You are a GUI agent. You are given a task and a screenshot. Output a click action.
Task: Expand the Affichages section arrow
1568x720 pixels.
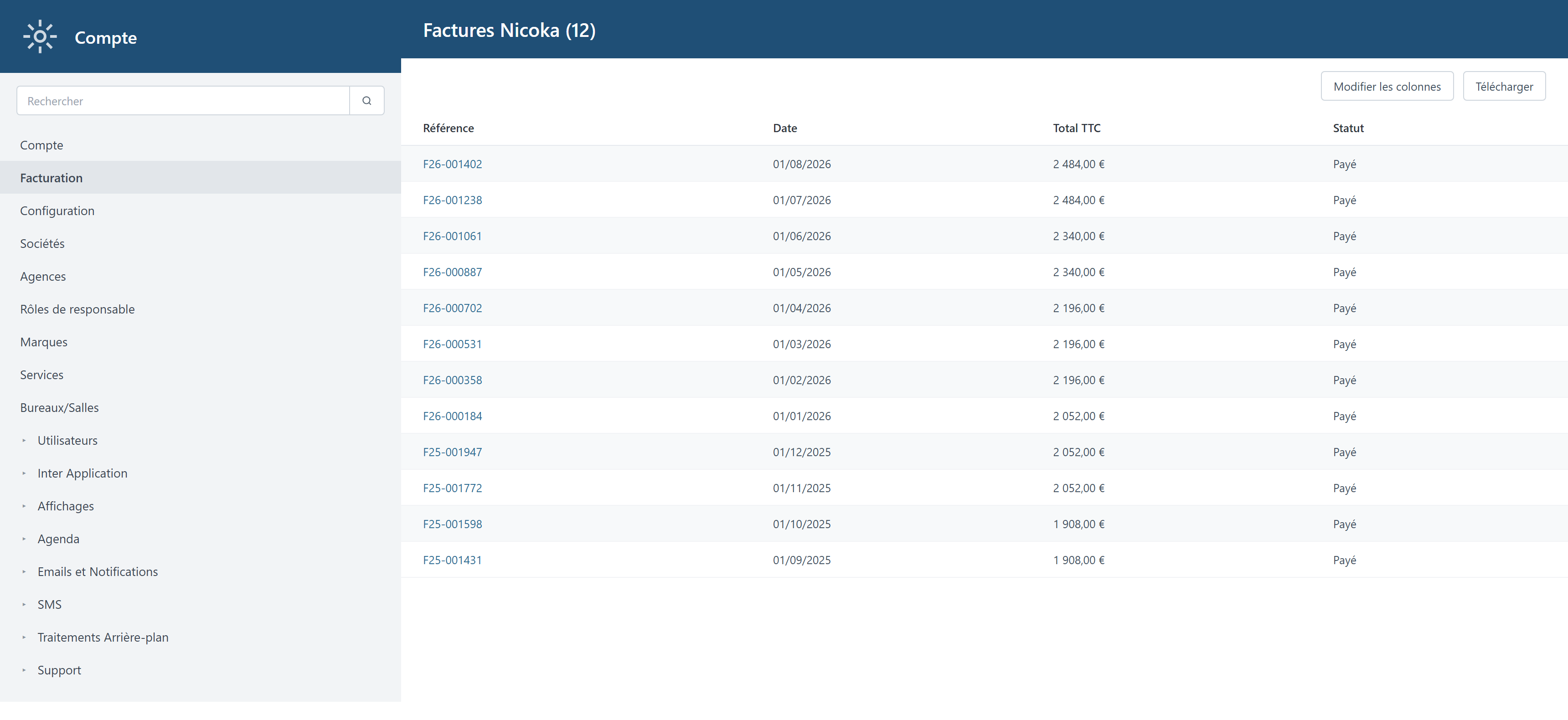tap(24, 506)
